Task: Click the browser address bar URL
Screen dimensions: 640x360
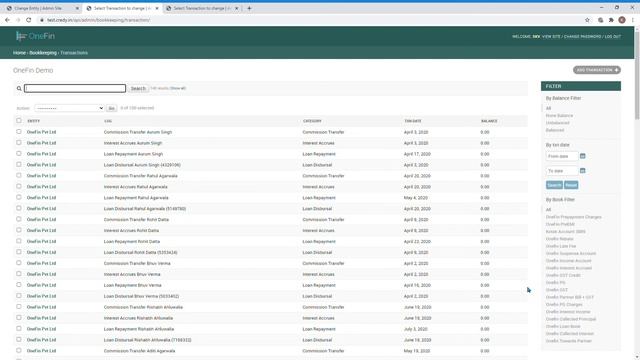Action: point(98,20)
